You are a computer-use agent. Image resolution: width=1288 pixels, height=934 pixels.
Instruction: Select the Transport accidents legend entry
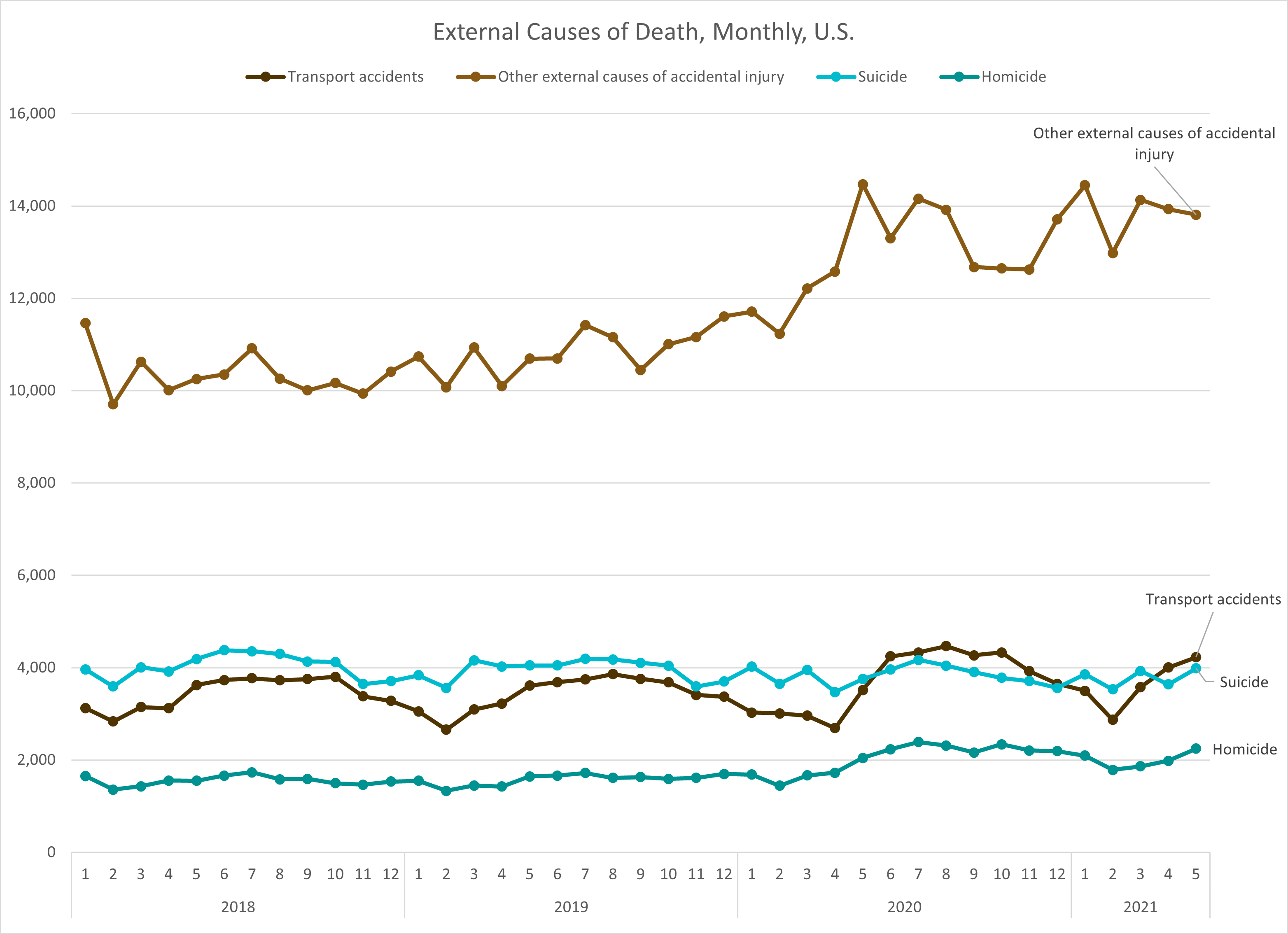(355, 77)
